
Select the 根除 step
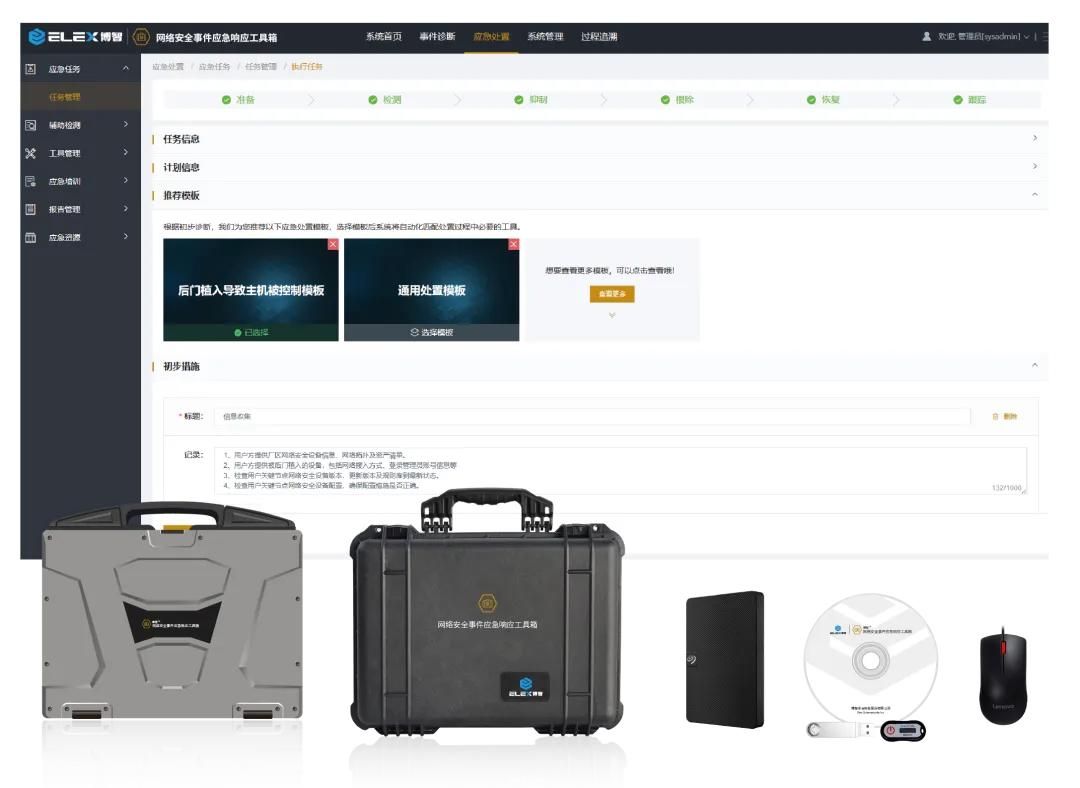click(677, 100)
